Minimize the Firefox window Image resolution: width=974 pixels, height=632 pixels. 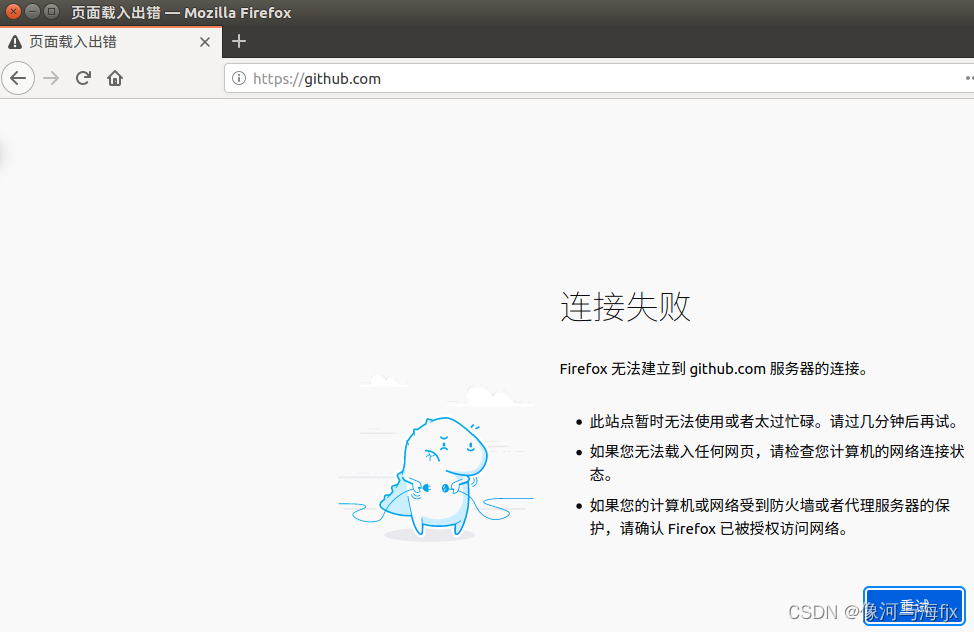(32, 12)
